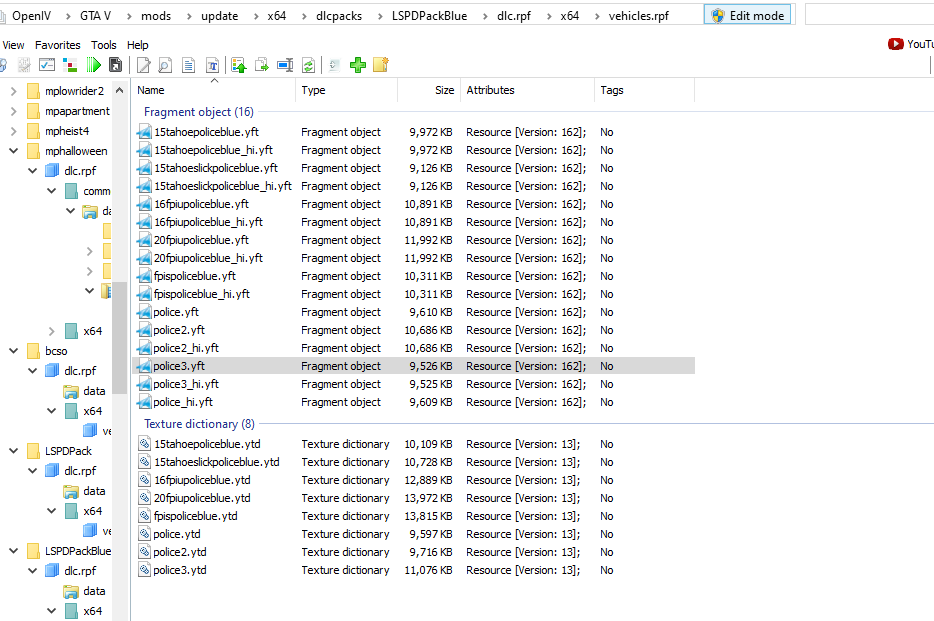Toggle Edit mode button
Screen dimensions: 934x621
pos(748,15)
